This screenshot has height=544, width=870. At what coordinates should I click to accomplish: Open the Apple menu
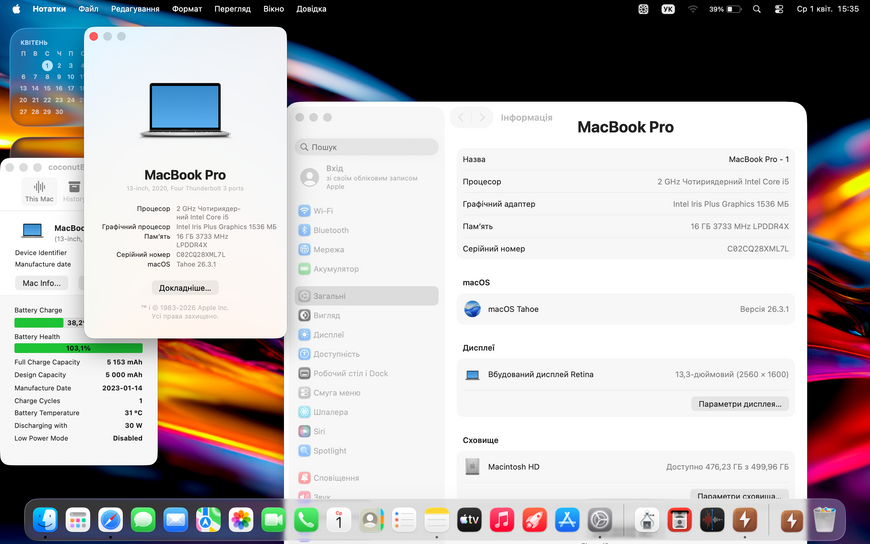[x=16, y=9]
